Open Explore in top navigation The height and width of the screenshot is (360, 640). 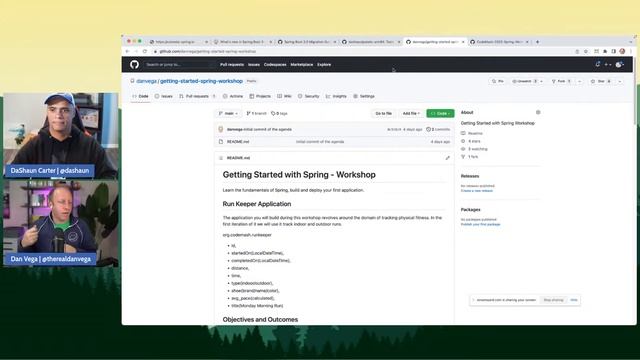tap(324, 64)
